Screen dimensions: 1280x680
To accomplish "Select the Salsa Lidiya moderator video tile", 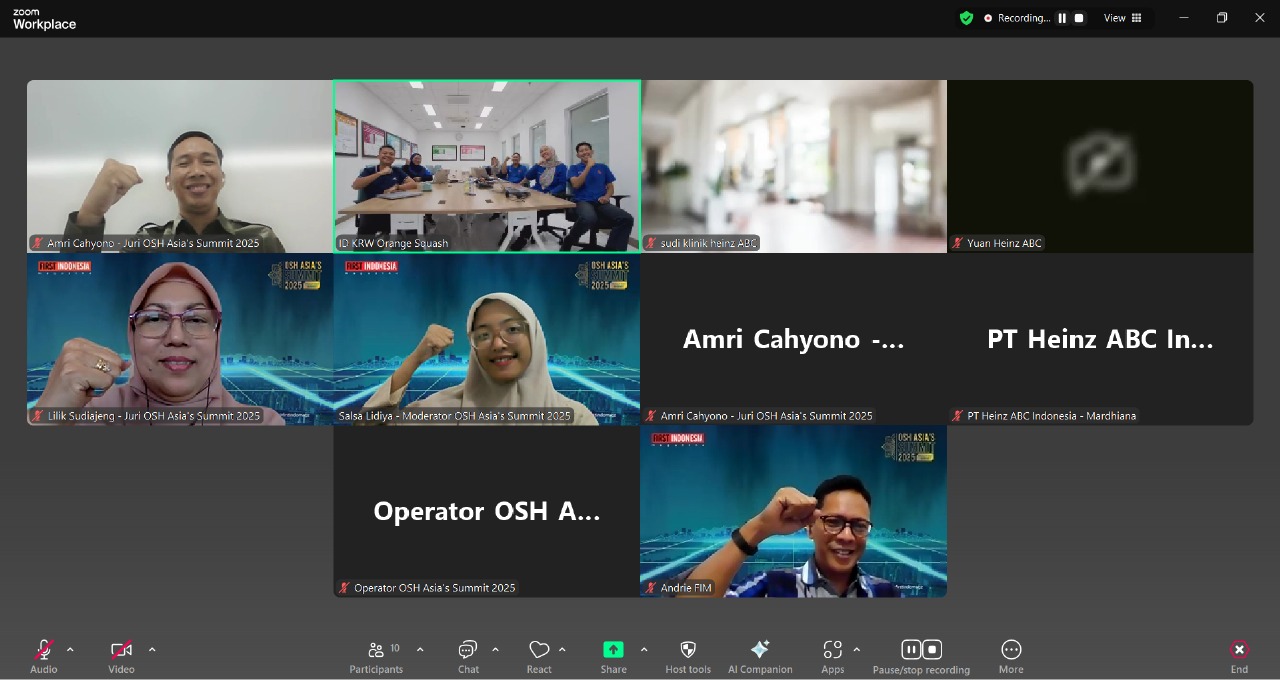I will pos(487,339).
